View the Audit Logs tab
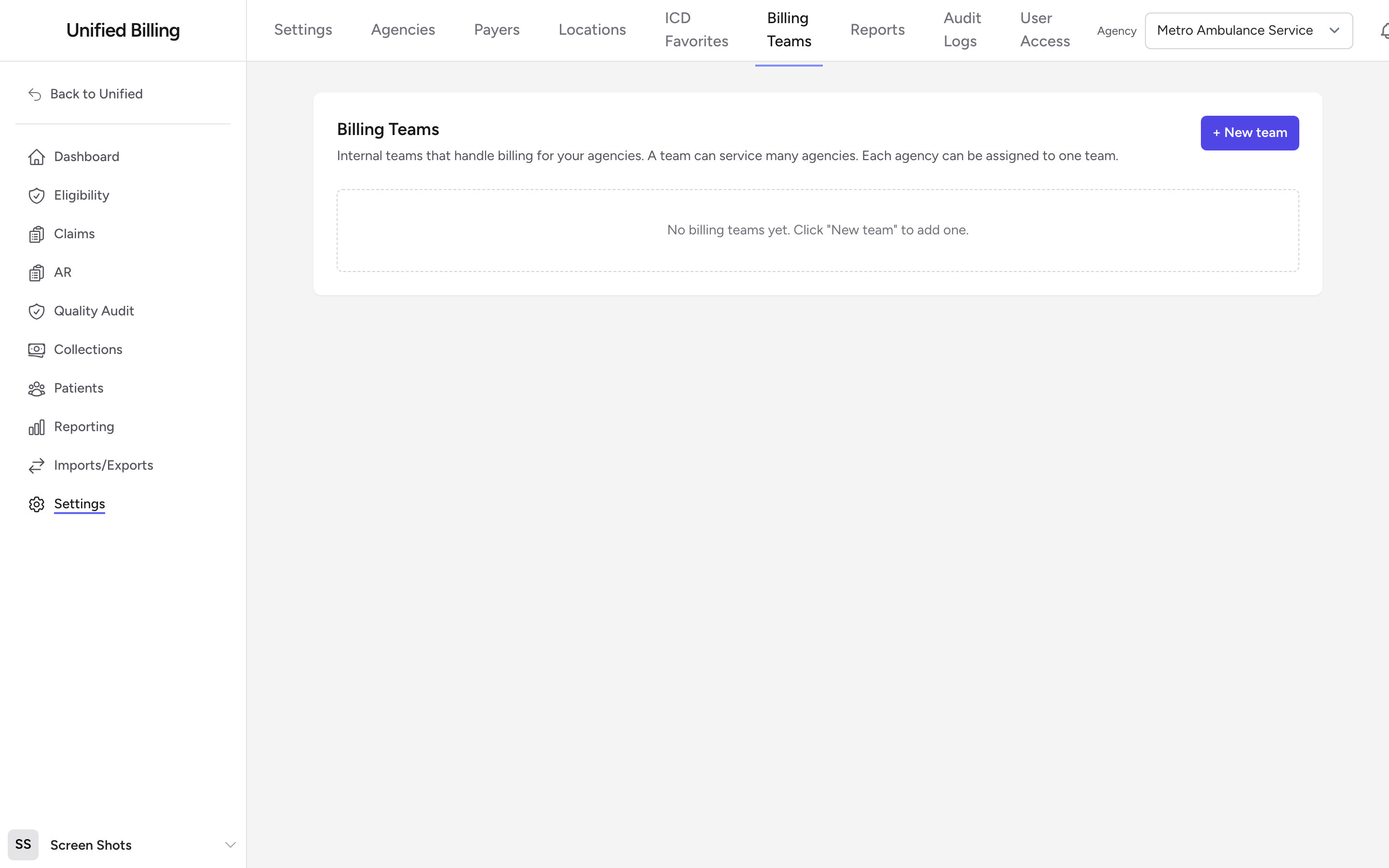 (x=962, y=30)
